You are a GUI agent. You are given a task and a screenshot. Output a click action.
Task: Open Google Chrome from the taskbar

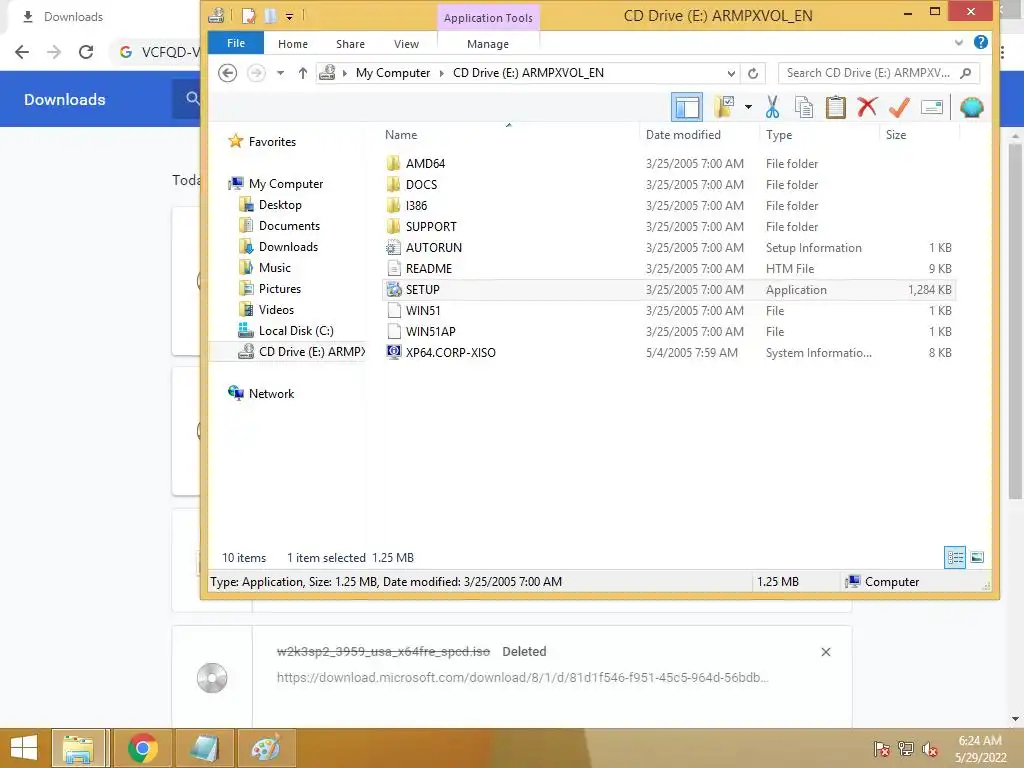[x=142, y=748]
